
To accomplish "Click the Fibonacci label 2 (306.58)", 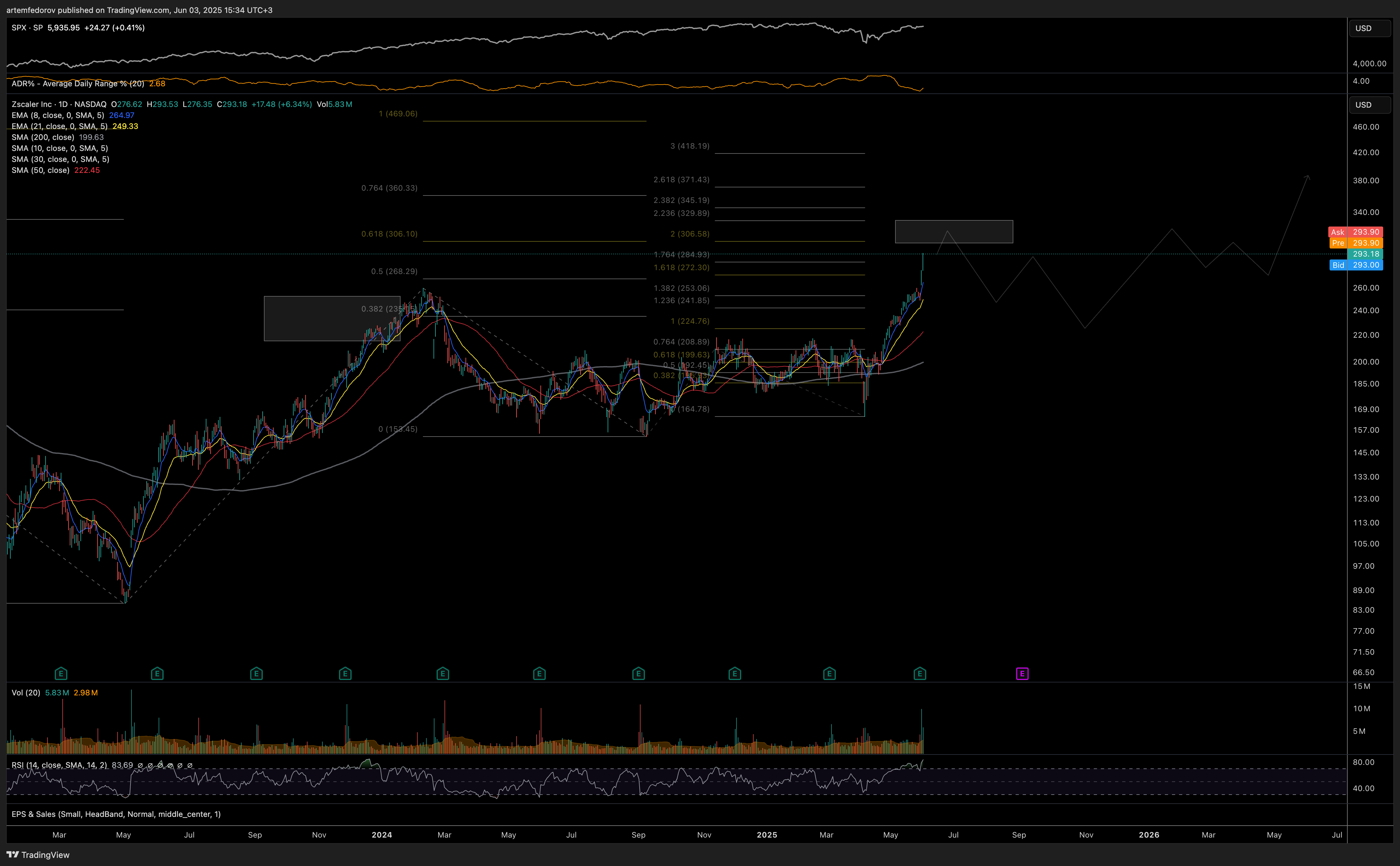I will pos(690,234).
